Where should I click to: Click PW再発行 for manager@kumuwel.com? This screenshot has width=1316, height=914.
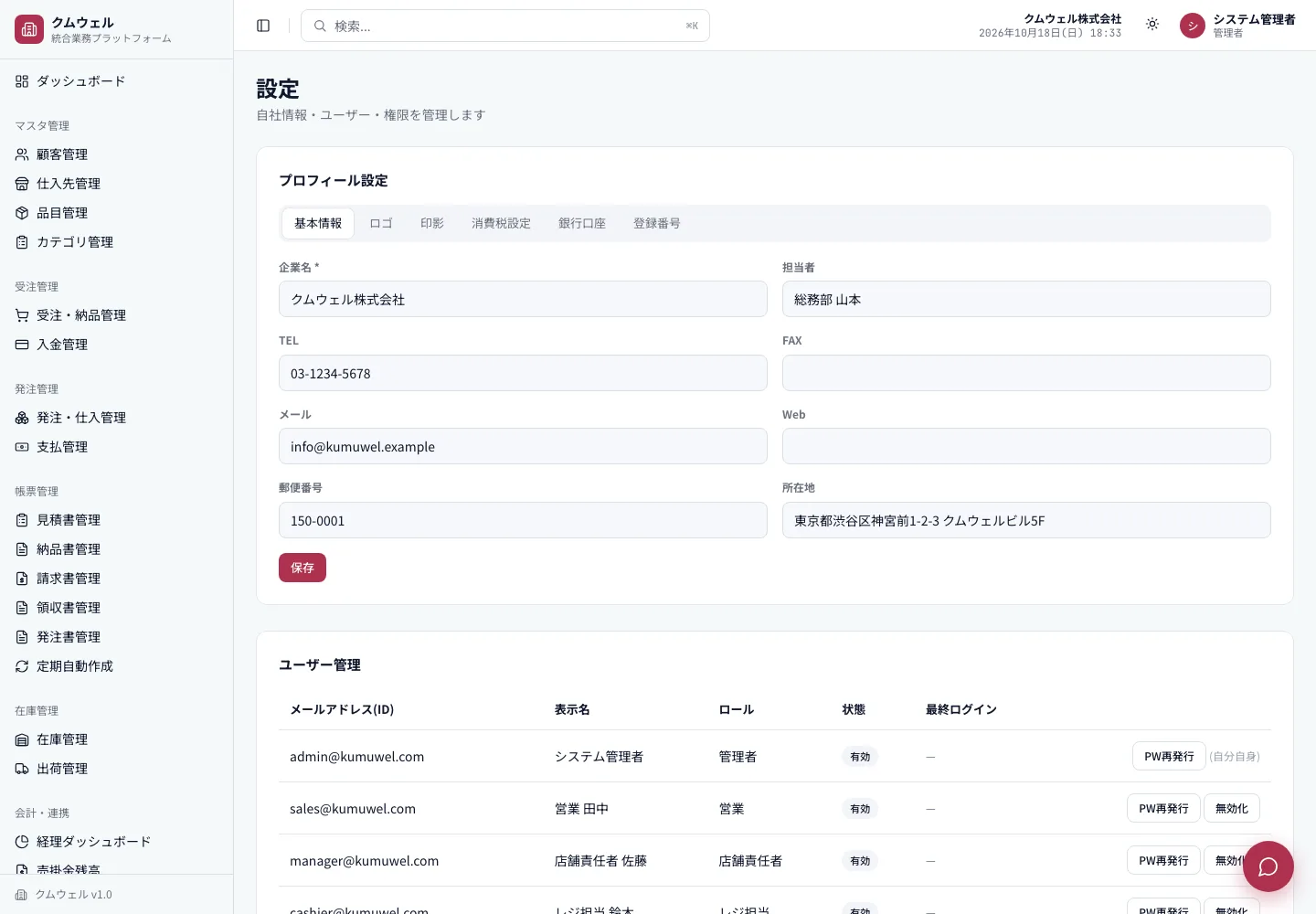click(1163, 860)
